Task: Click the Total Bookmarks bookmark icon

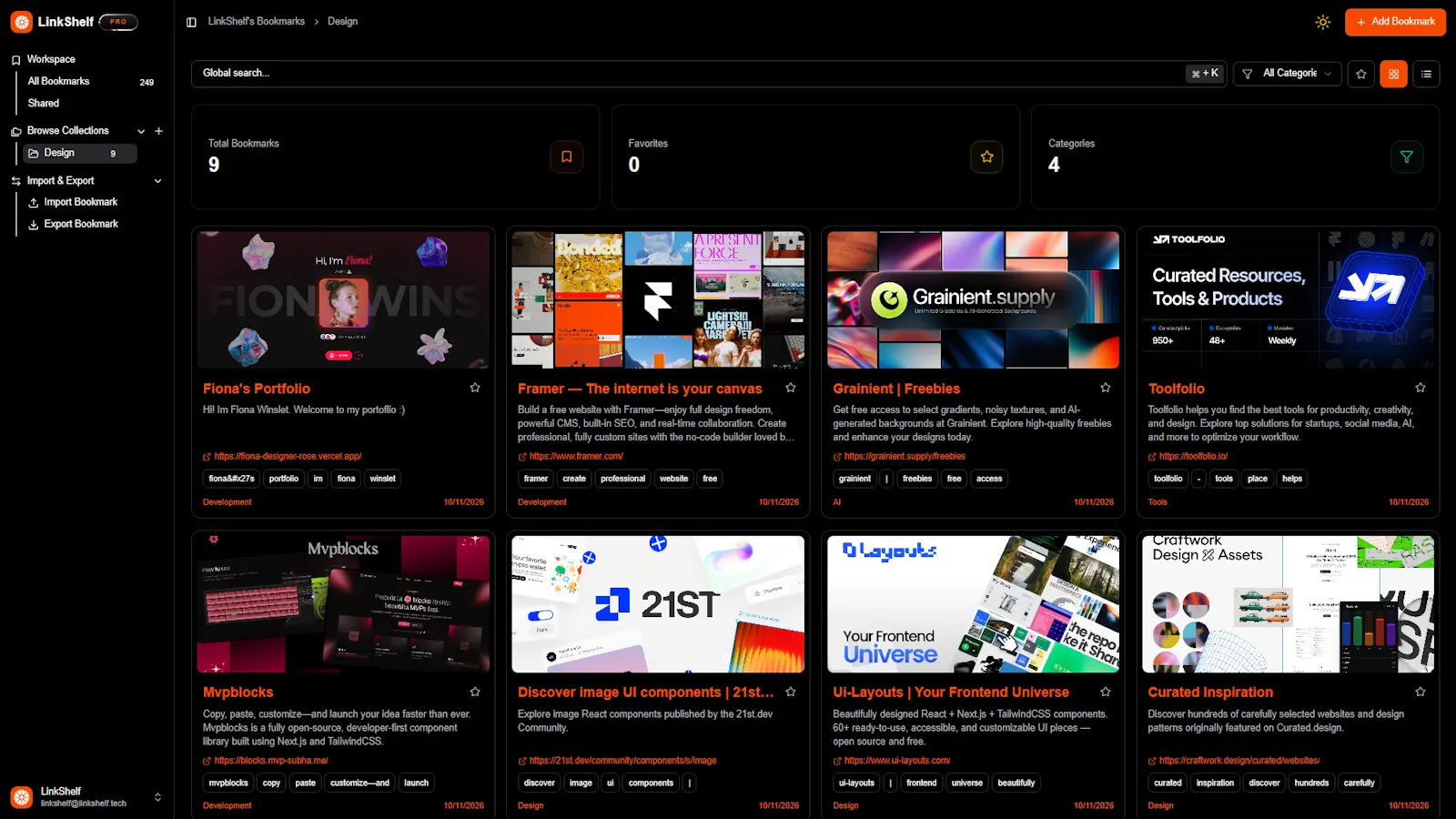Action: pos(566,157)
